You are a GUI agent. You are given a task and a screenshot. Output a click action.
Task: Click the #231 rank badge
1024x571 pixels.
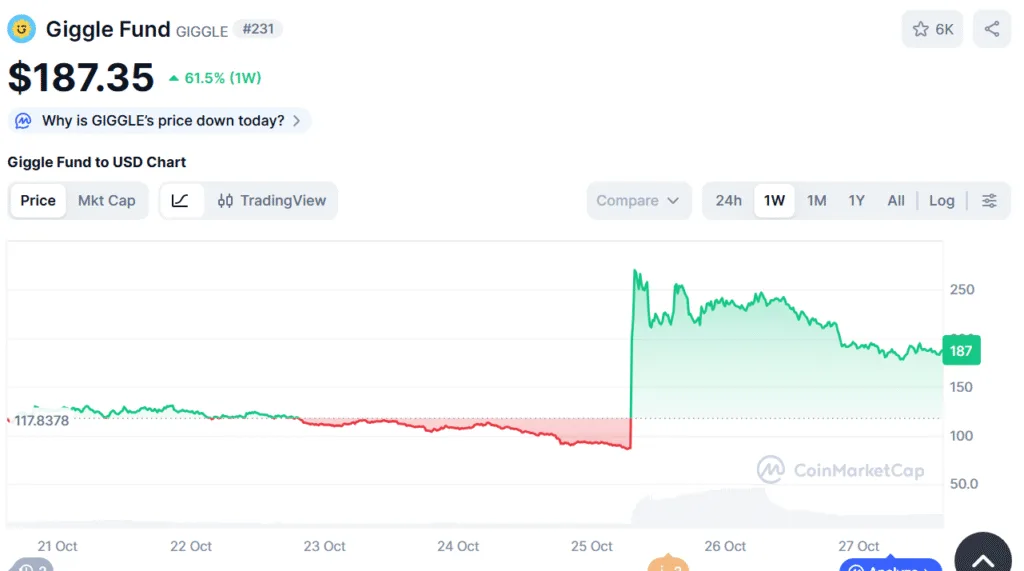[259, 29]
